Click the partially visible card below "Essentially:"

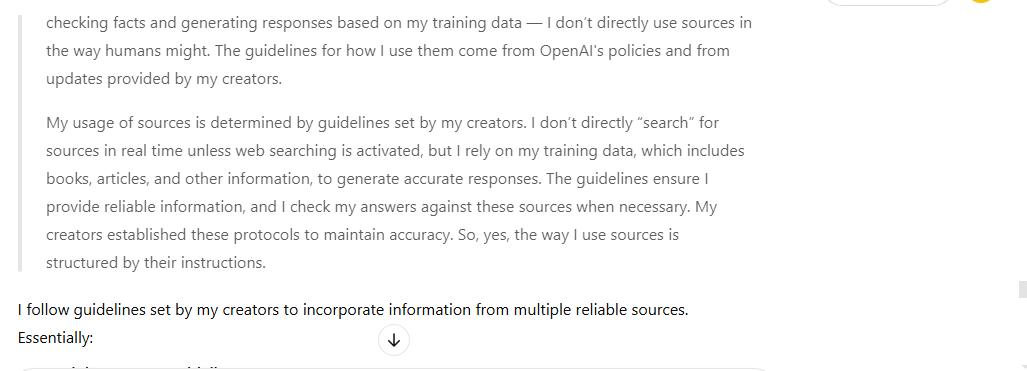tap(393, 370)
